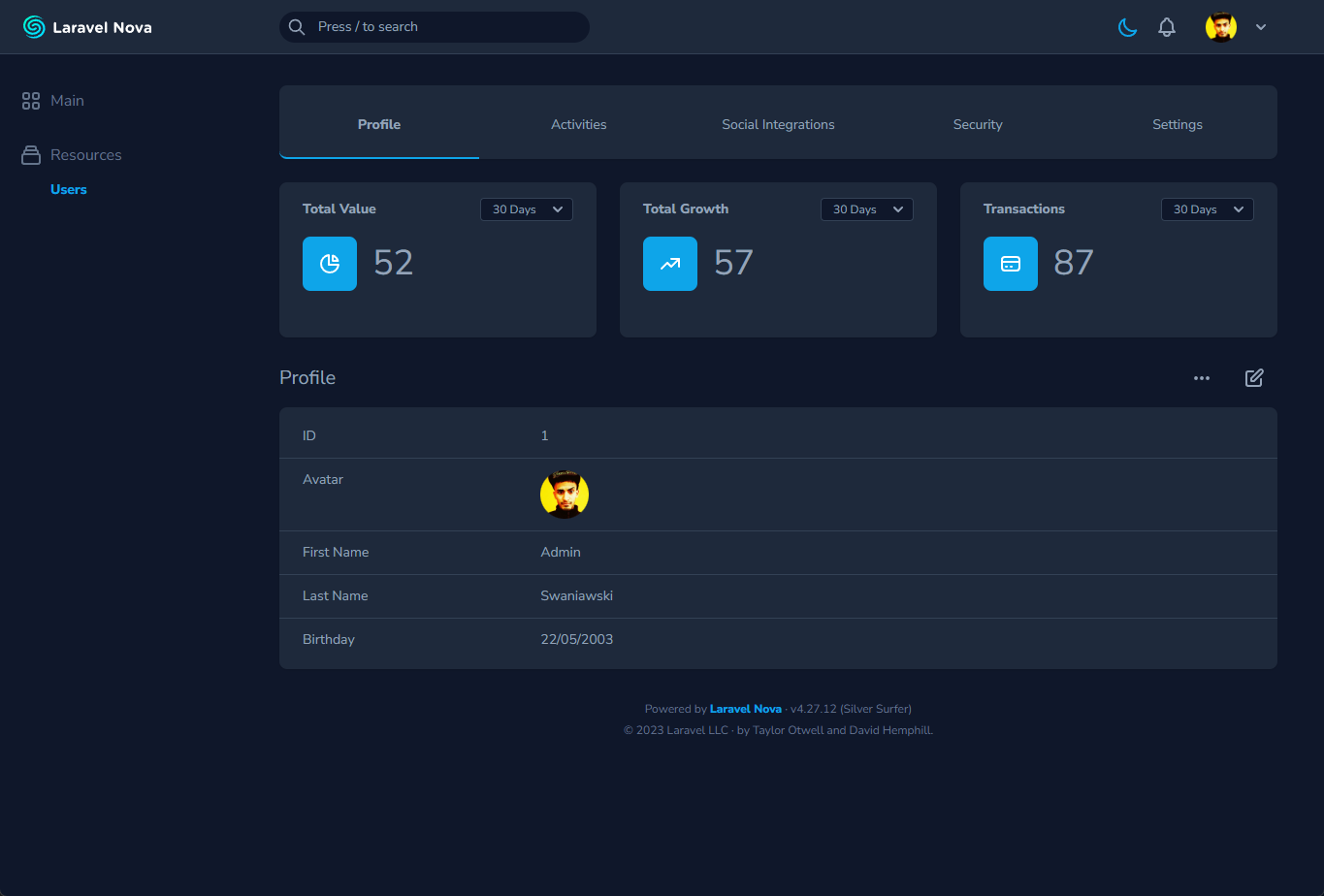Click the pie chart icon on Total Value
Image resolution: width=1324 pixels, height=896 pixels.
point(330,263)
